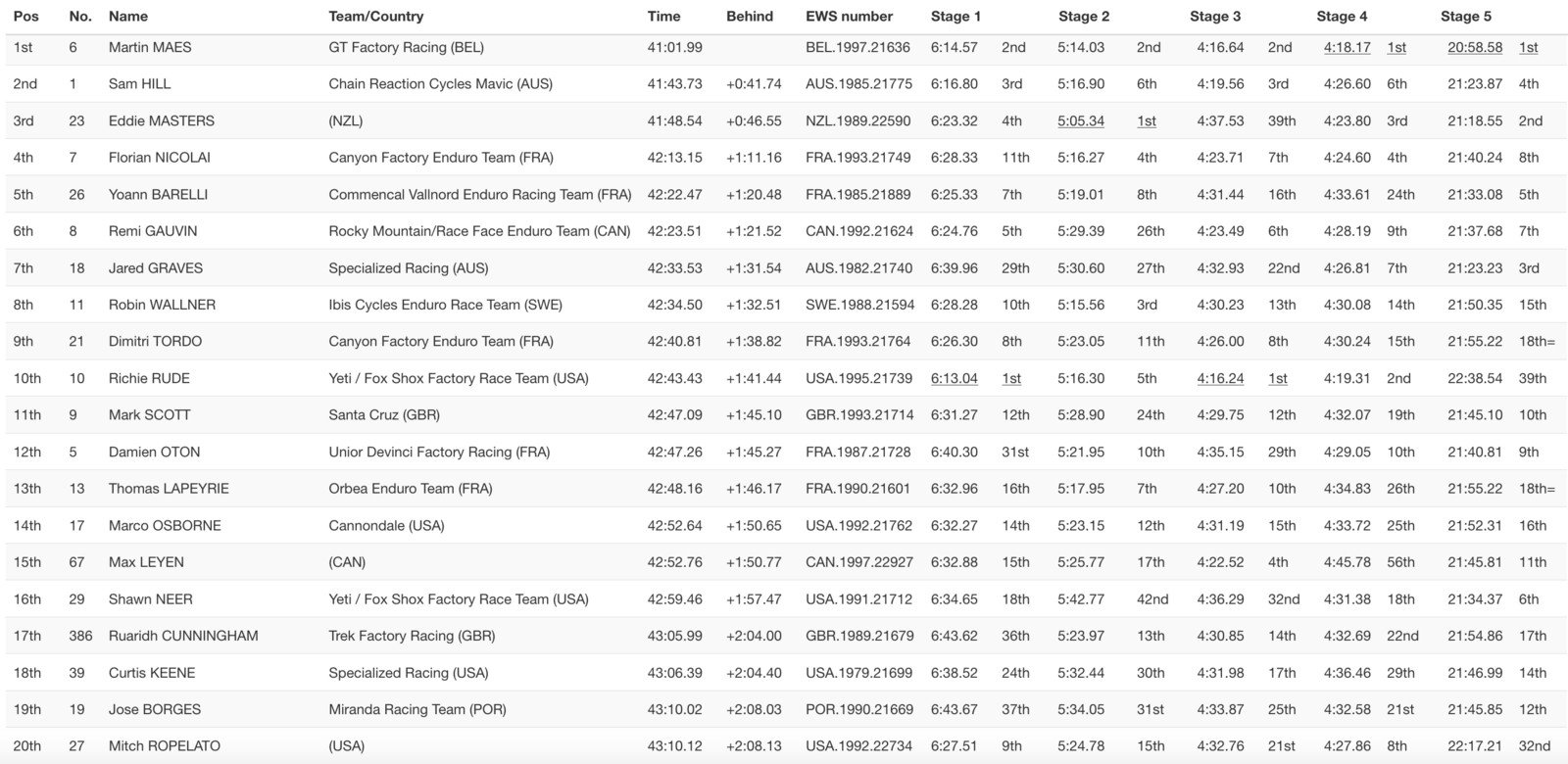Click the Time column header
This screenshot has height=764, width=1568.
pos(663,16)
